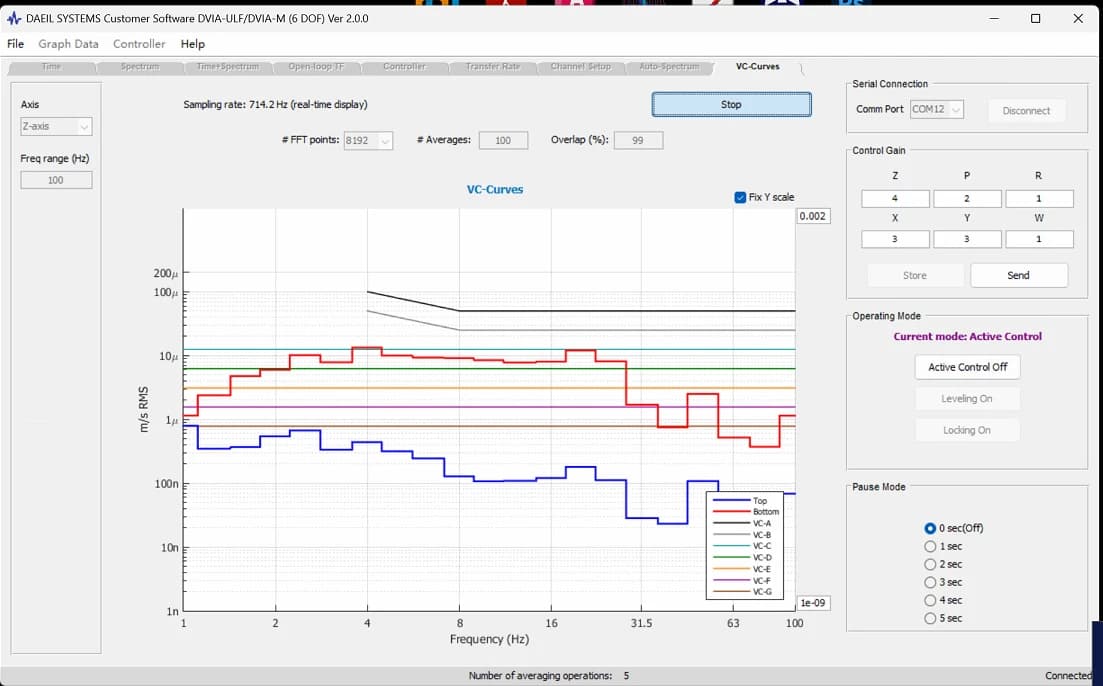Select the 0 sec(Off) pause option
Viewport: 1103px width, 686px height.
[931, 528]
